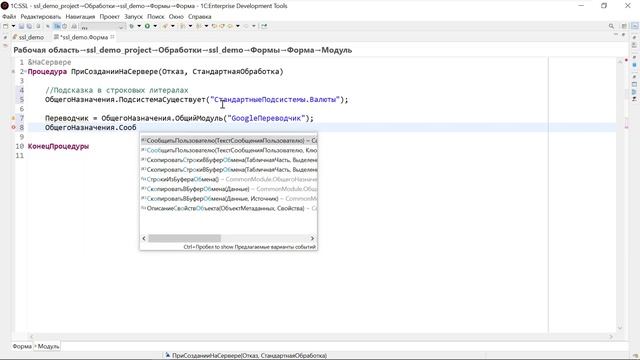
Task: Click the green Run button in toolbar
Action: pos(147,26)
